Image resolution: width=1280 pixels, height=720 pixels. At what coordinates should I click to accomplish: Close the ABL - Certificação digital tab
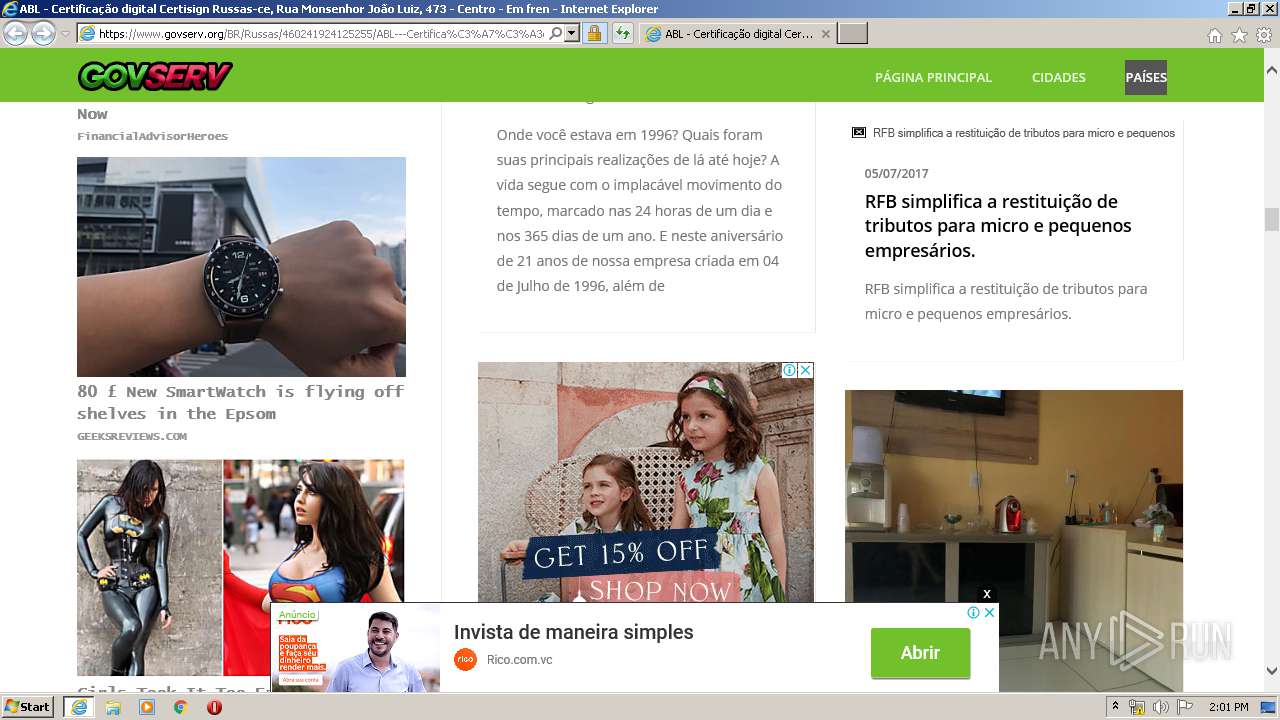pos(825,34)
